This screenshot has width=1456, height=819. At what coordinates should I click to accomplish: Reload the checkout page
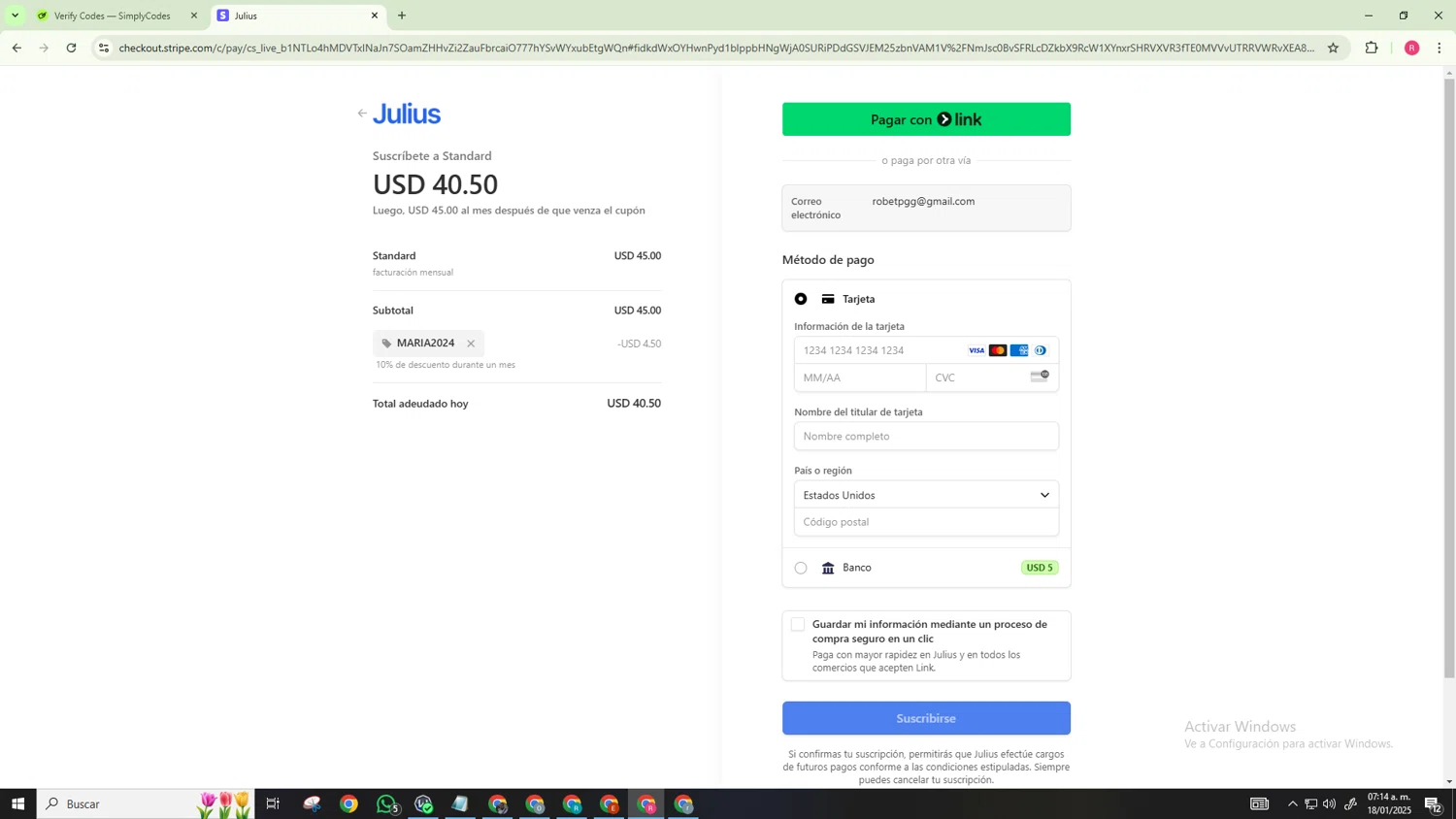pos(71,48)
